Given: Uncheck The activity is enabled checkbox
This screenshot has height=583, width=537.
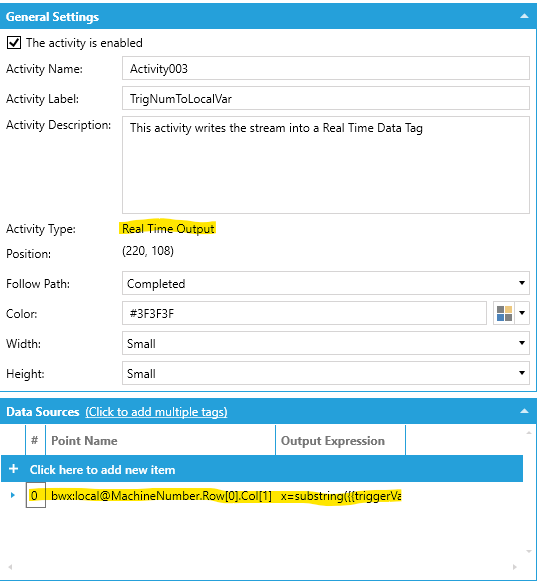Looking at the screenshot, I should tap(14, 42).
